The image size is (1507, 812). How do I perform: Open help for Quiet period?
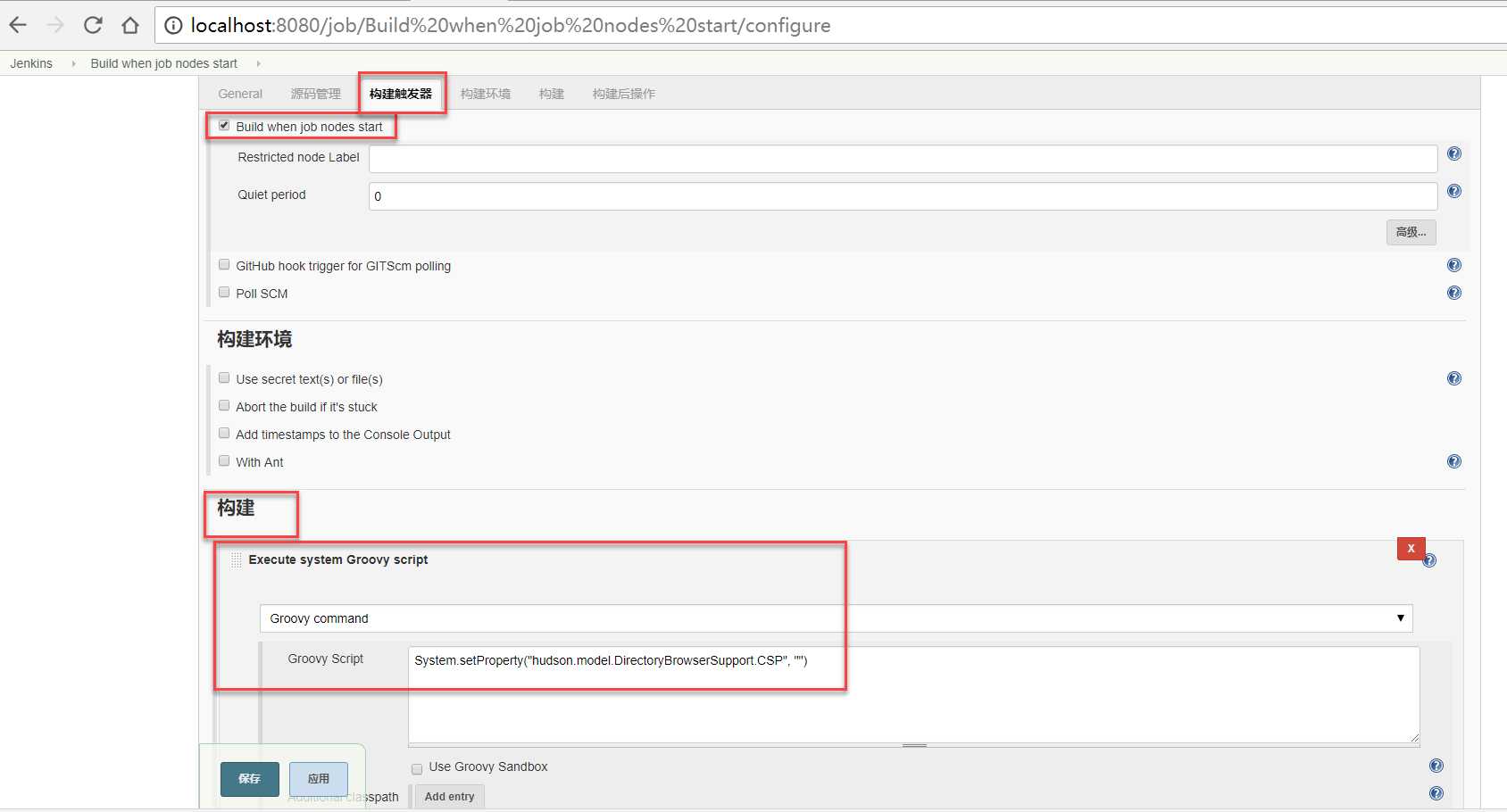(x=1454, y=191)
